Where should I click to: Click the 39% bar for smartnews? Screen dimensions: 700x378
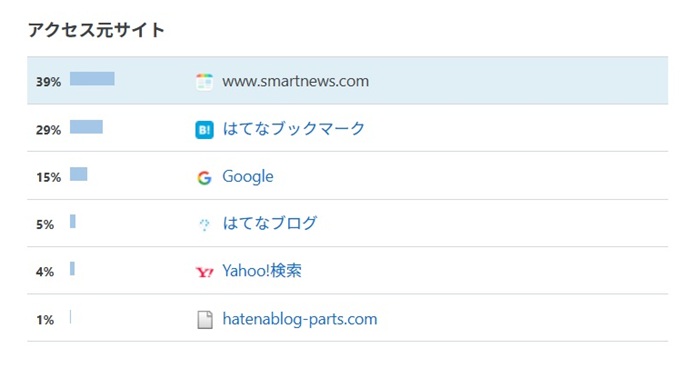tap(92, 79)
